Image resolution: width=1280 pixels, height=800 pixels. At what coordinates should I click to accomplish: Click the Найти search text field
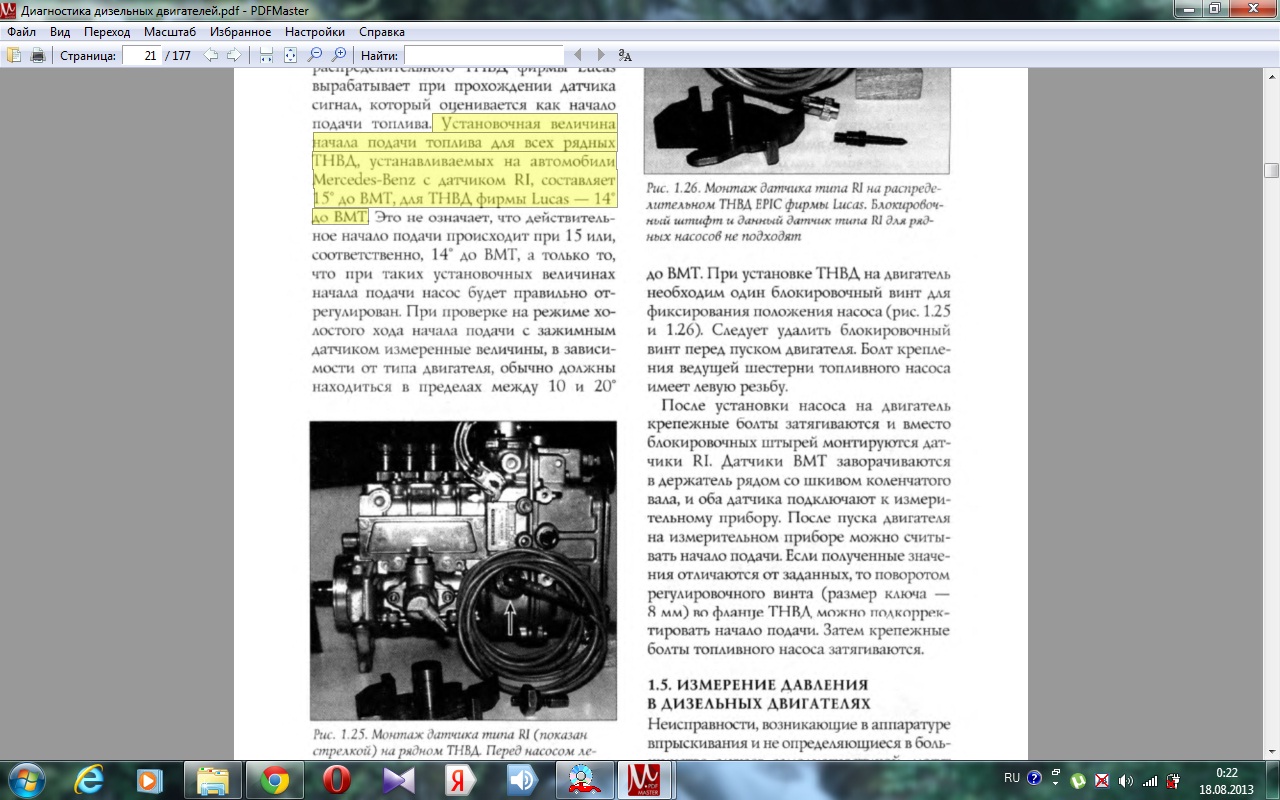point(484,56)
